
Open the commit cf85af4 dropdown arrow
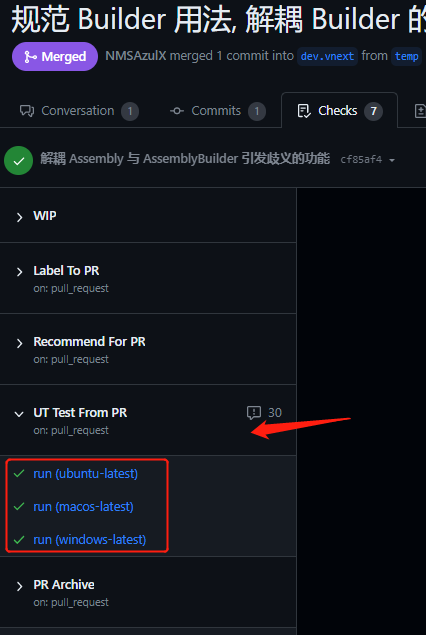(x=392, y=160)
